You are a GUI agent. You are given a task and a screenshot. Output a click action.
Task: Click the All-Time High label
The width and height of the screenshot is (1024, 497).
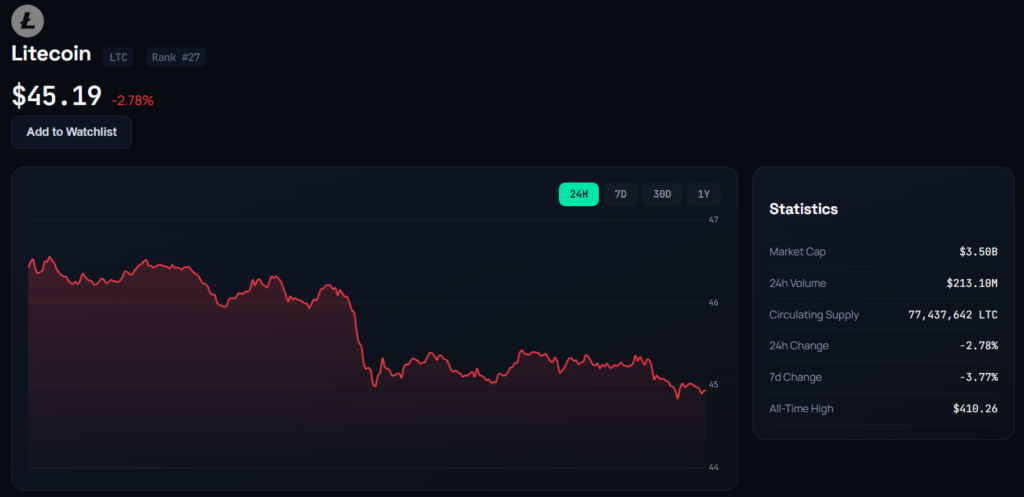[801, 408]
